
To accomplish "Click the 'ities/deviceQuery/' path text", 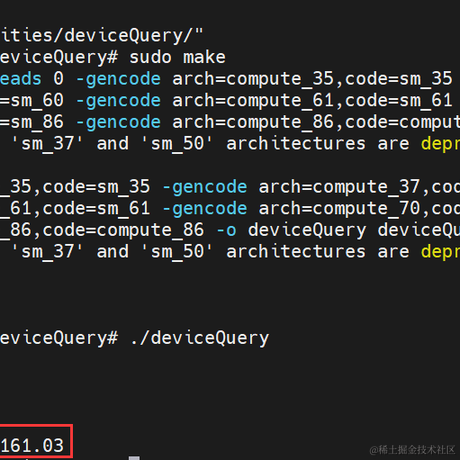I will (x=96, y=35).
